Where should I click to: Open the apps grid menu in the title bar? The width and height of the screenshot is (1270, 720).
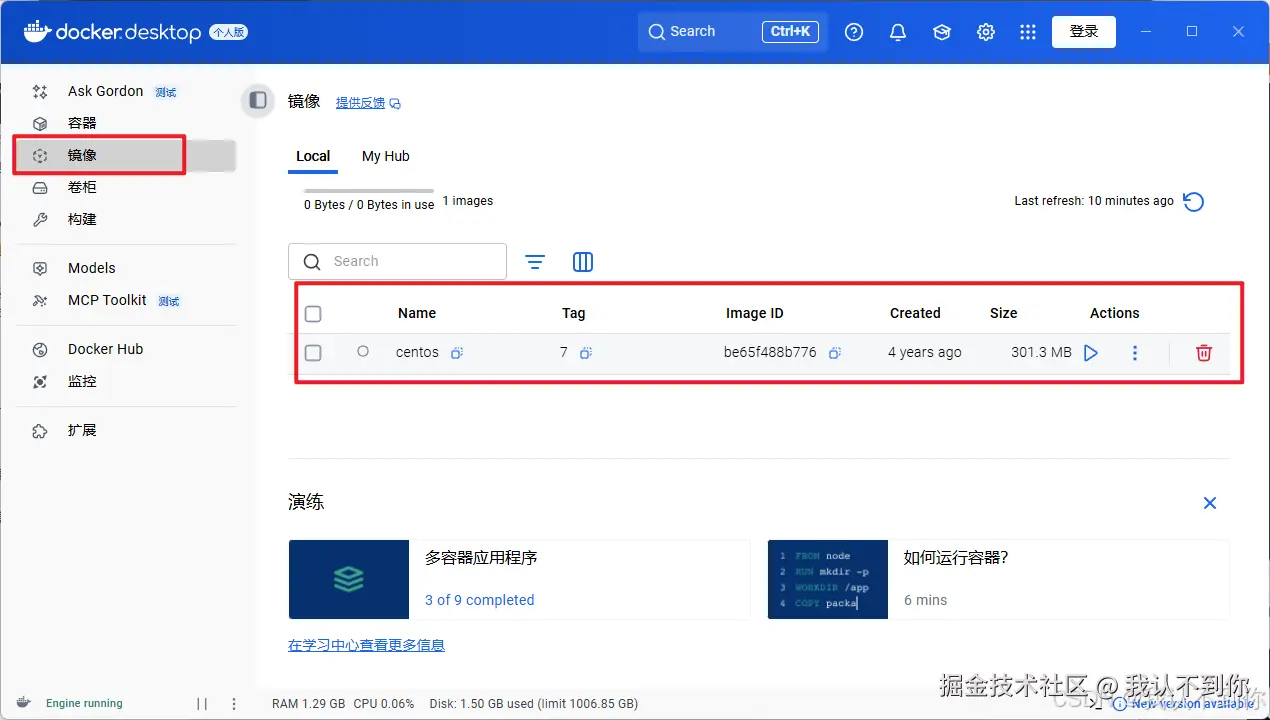tap(1027, 31)
